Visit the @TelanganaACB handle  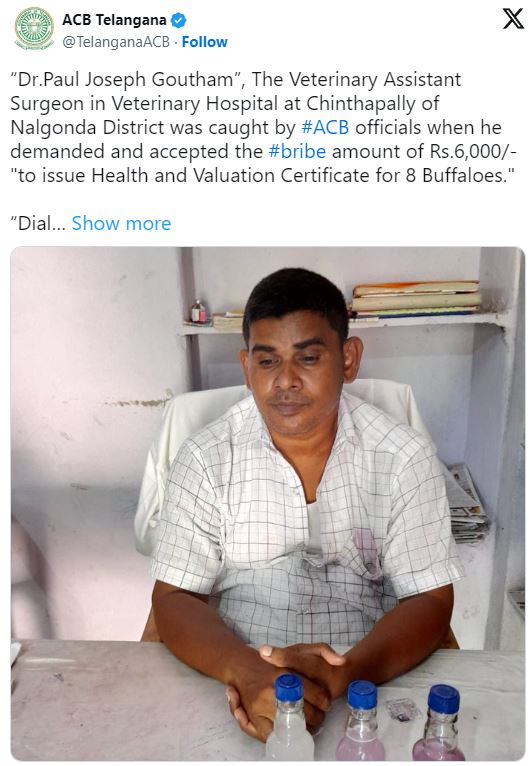click(116, 42)
